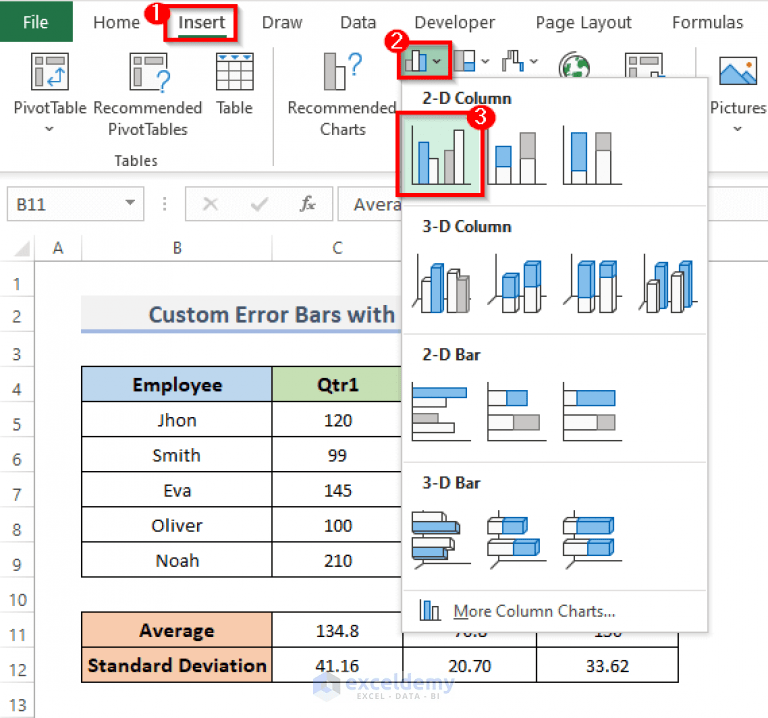Click the Standard Deviation label cell
768x718 pixels.
pos(177,666)
